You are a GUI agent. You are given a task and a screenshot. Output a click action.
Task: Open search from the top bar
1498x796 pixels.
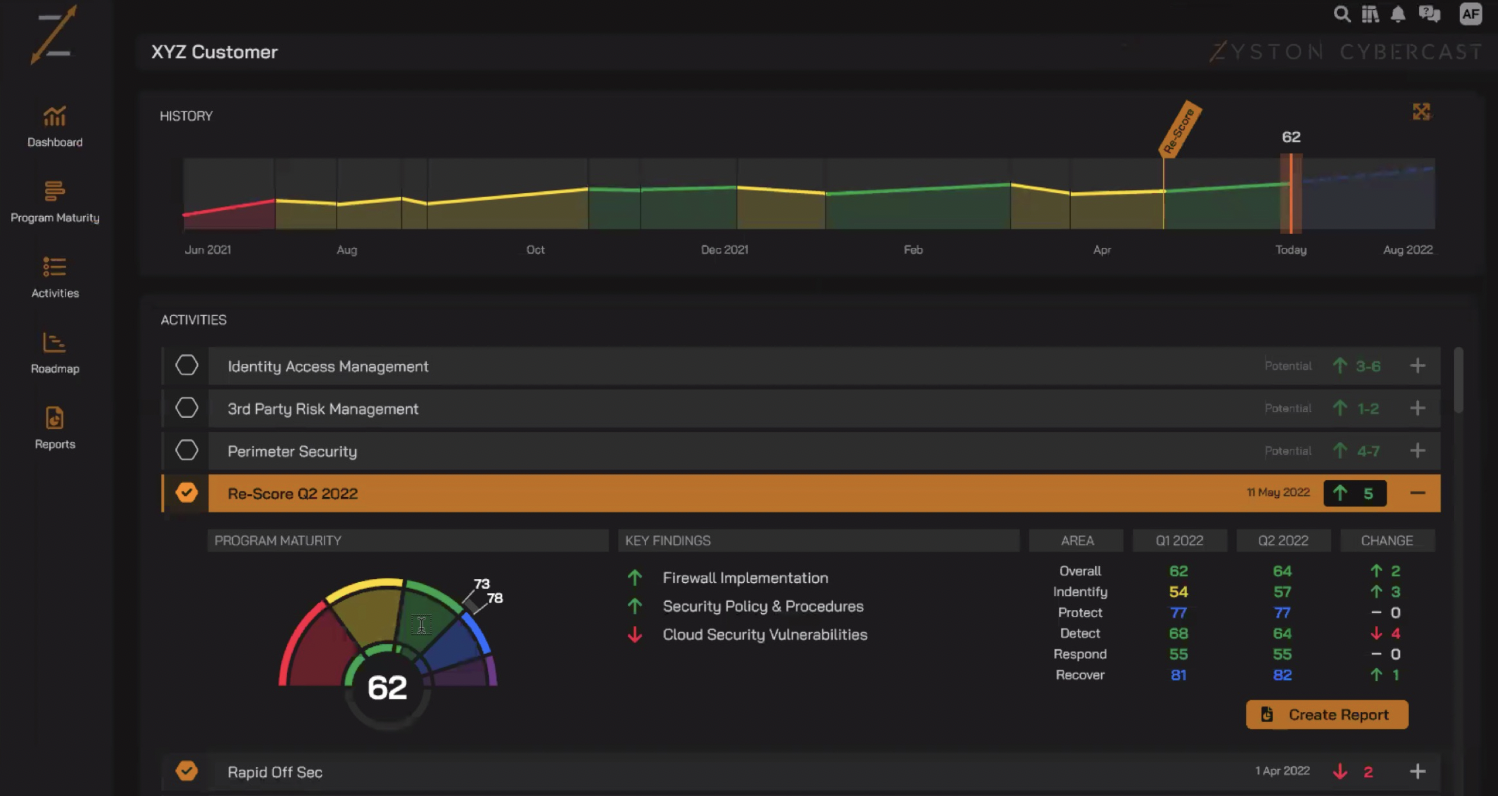tap(1342, 14)
